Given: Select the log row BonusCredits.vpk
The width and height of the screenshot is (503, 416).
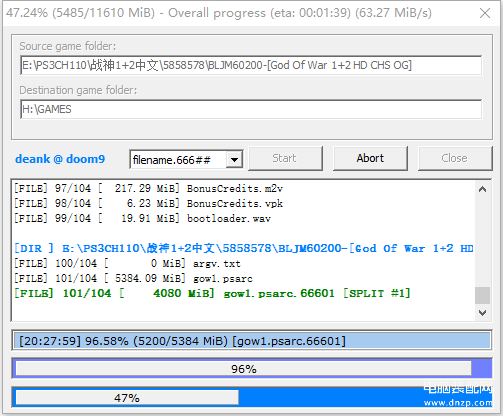Looking at the screenshot, I should click(x=148, y=203).
